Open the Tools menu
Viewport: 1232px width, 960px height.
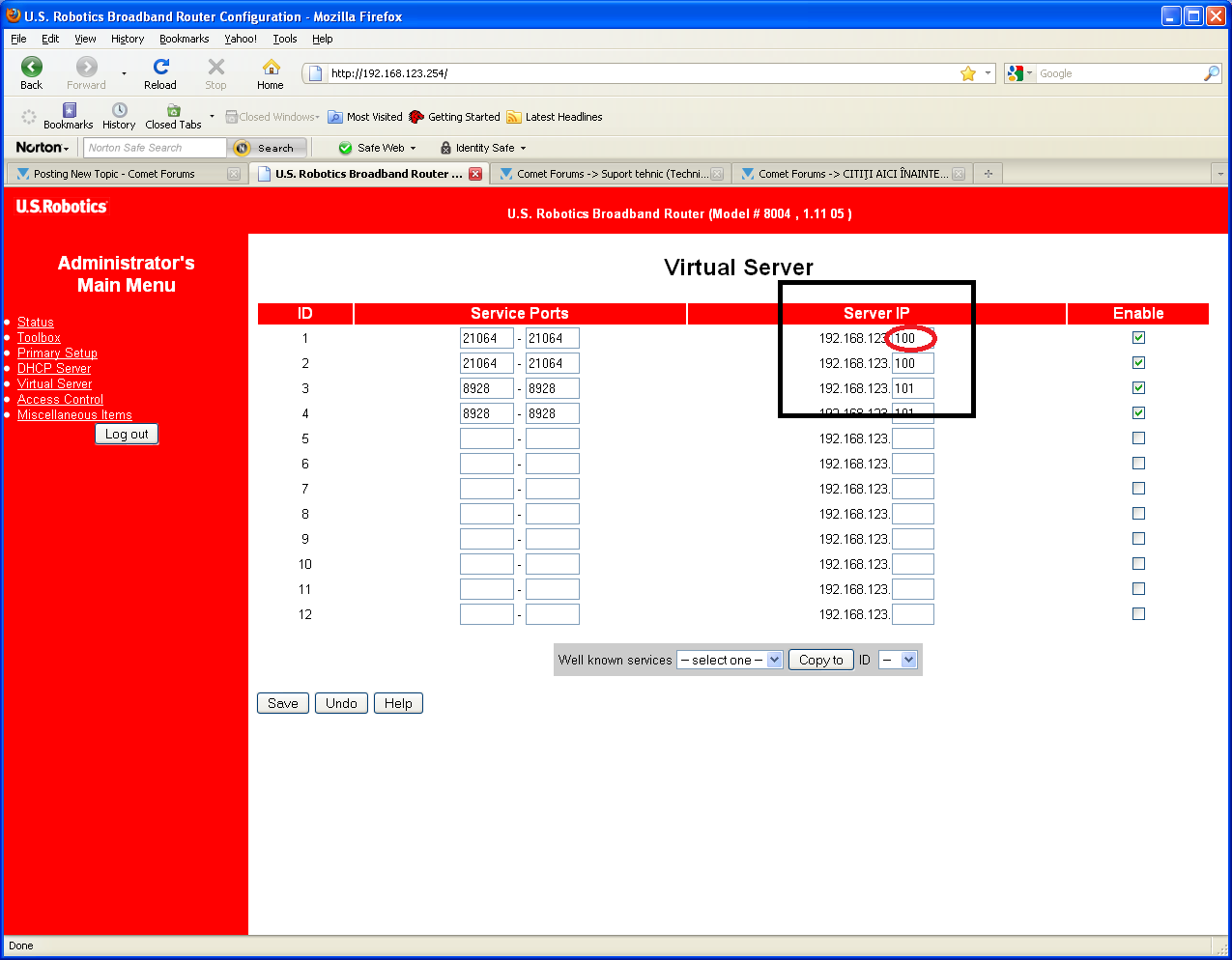coord(285,39)
